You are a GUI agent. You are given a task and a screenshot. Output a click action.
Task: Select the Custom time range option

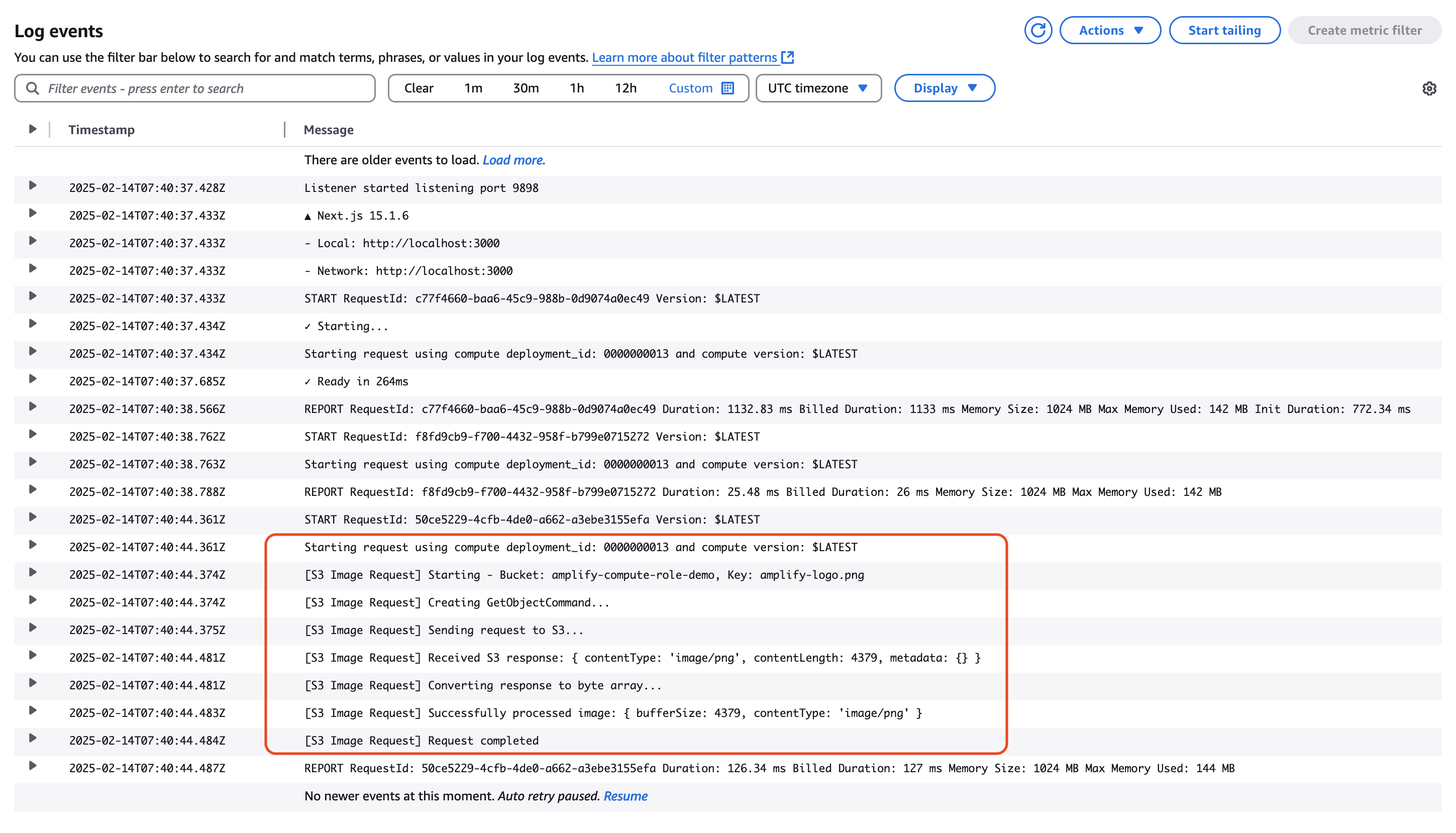click(x=690, y=88)
